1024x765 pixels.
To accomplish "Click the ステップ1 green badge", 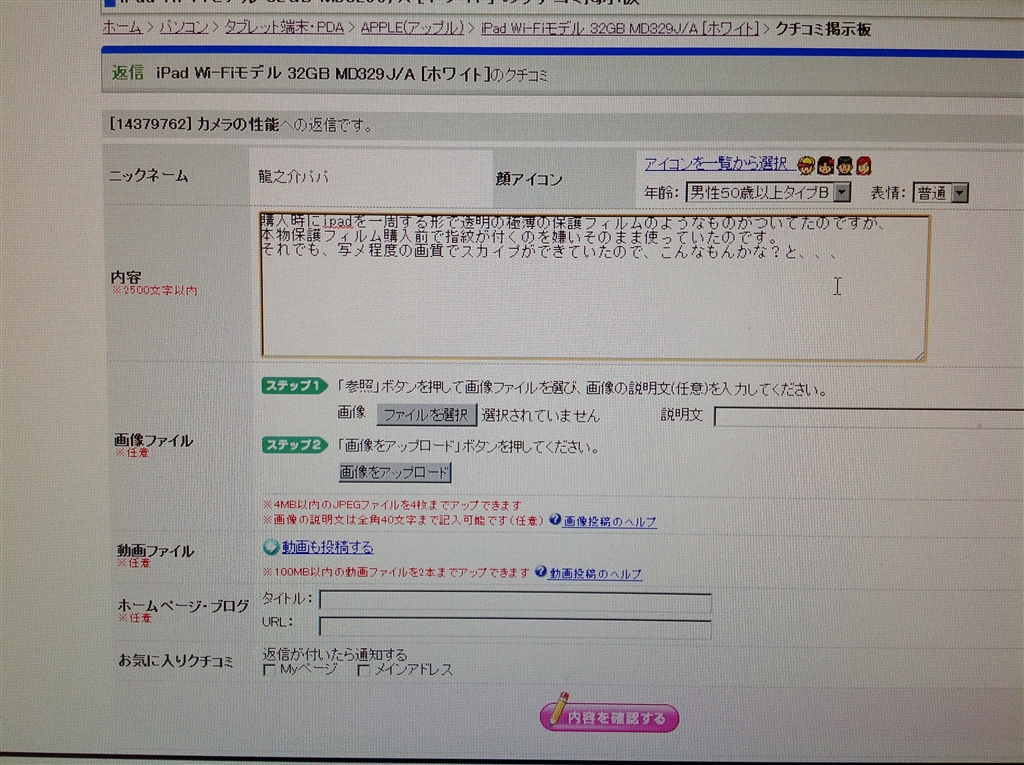I will pyautogui.click(x=294, y=386).
